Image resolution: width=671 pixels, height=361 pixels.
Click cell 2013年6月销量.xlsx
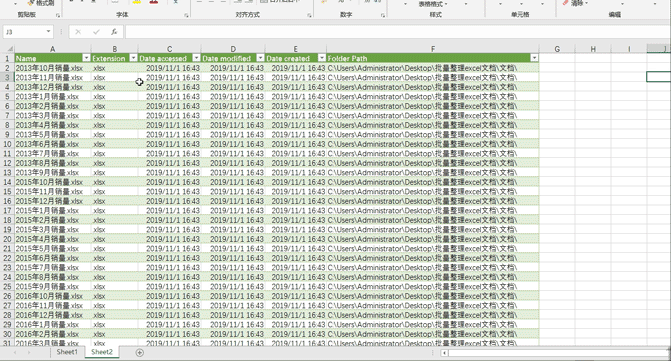(x=53, y=144)
